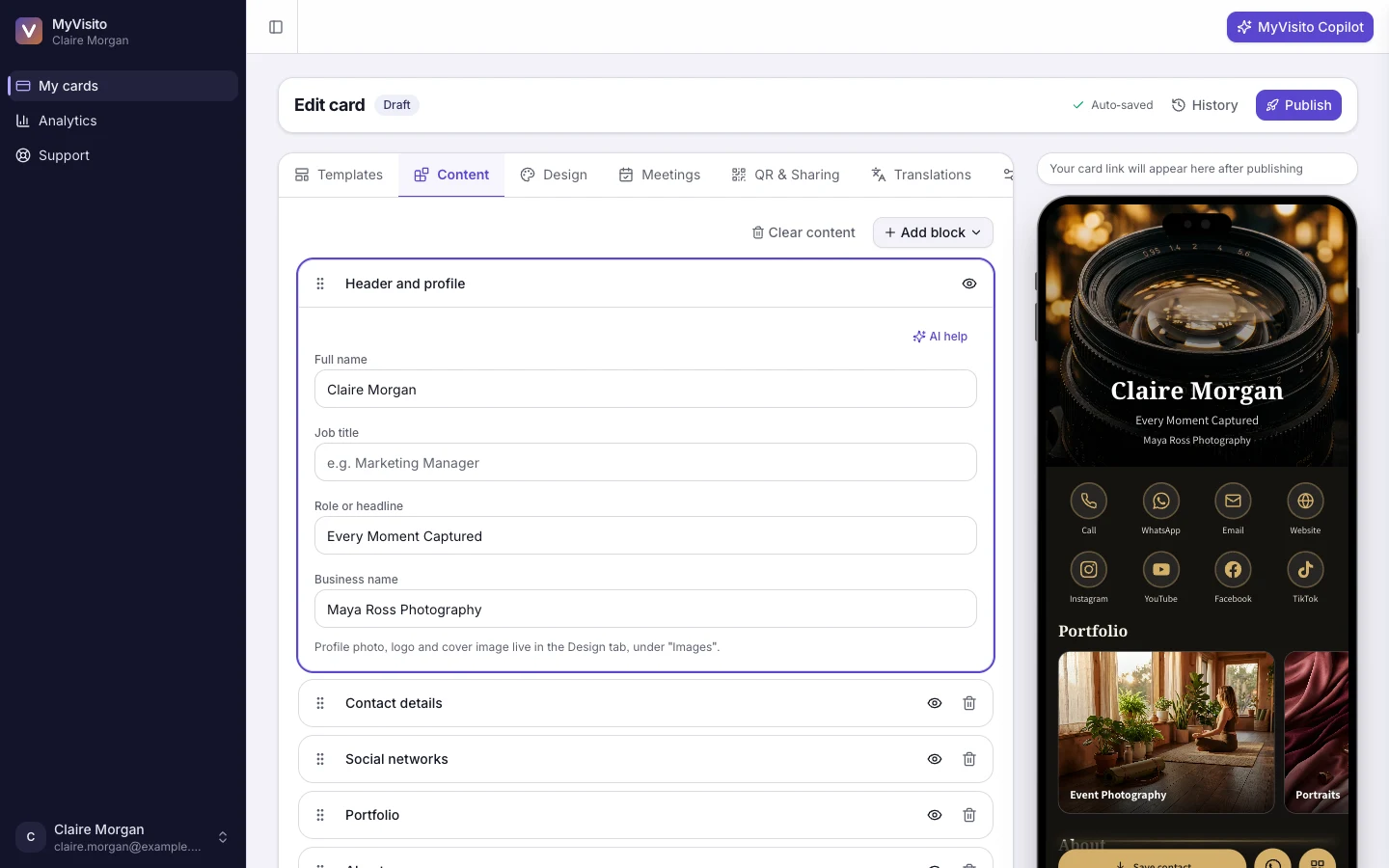Publish the card
The width and height of the screenshot is (1389, 868).
1298,105
